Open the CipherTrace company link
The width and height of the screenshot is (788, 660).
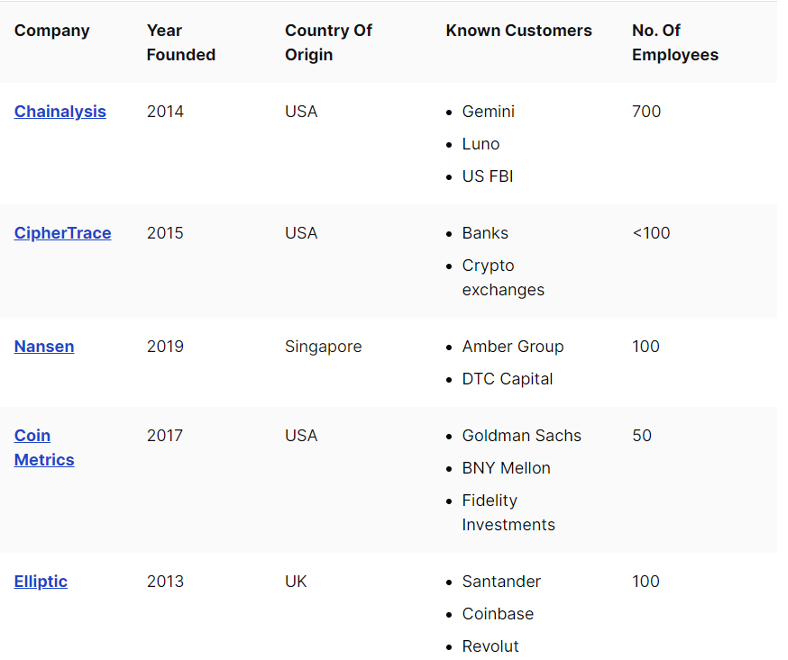pos(62,233)
